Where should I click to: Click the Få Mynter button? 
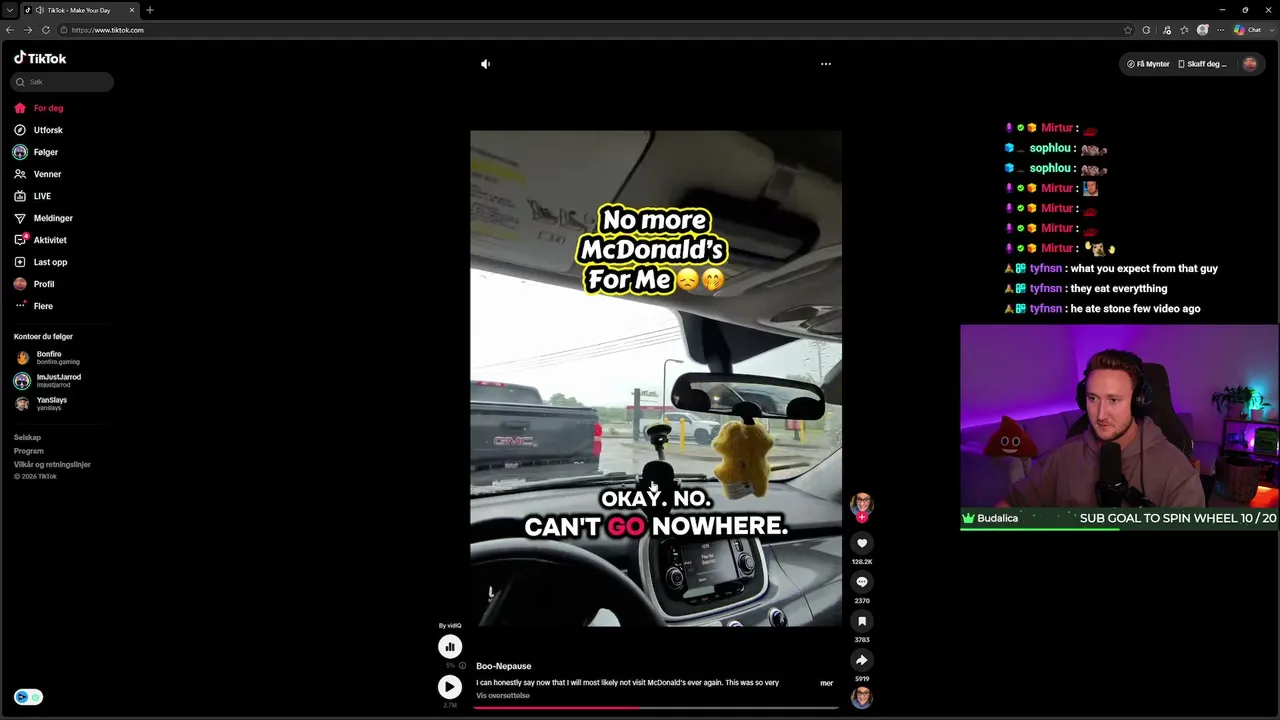tap(1148, 64)
